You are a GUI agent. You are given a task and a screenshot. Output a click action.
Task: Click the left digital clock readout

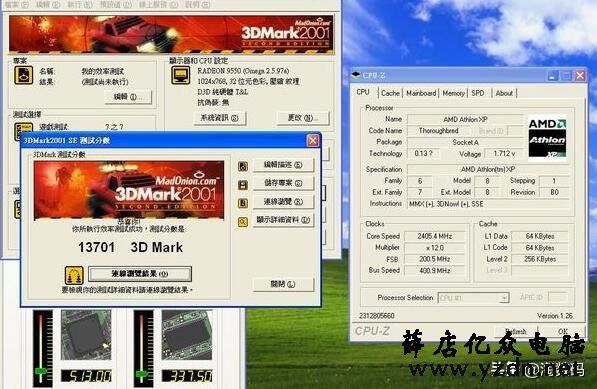(86, 376)
